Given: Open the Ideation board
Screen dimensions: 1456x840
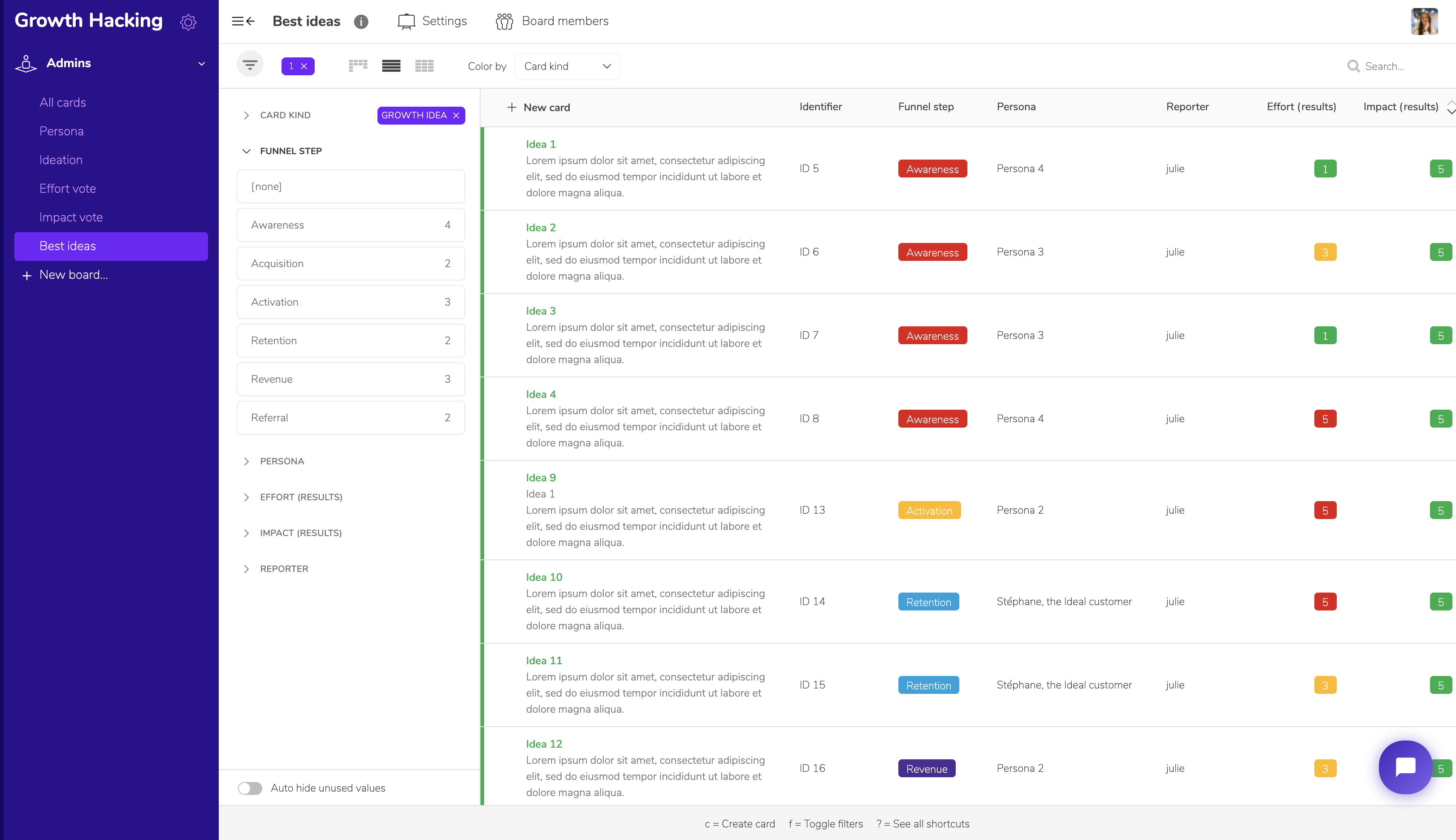Looking at the screenshot, I should tap(61, 160).
